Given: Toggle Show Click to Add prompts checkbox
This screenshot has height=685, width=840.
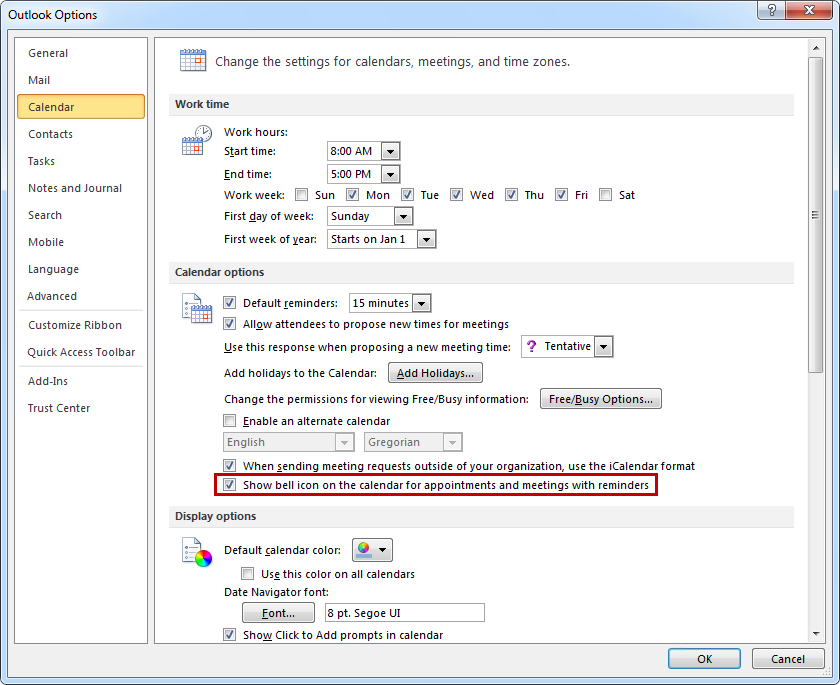Looking at the screenshot, I should [x=229, y=635].
